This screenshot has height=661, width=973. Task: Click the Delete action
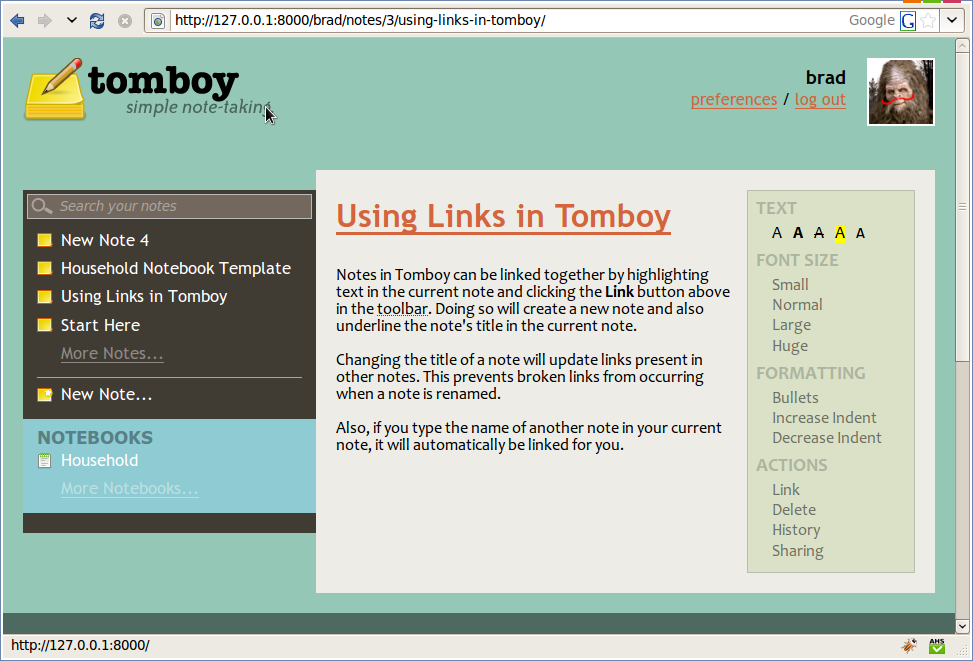tap(794, 510)
